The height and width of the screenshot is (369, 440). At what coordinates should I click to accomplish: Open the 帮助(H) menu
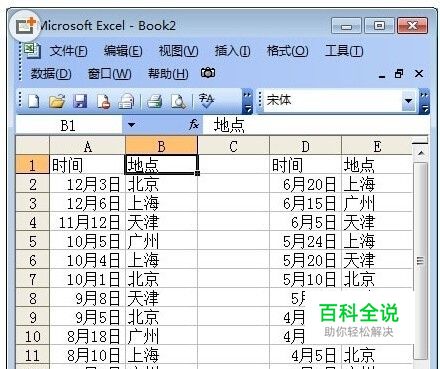tap(168, 73)
